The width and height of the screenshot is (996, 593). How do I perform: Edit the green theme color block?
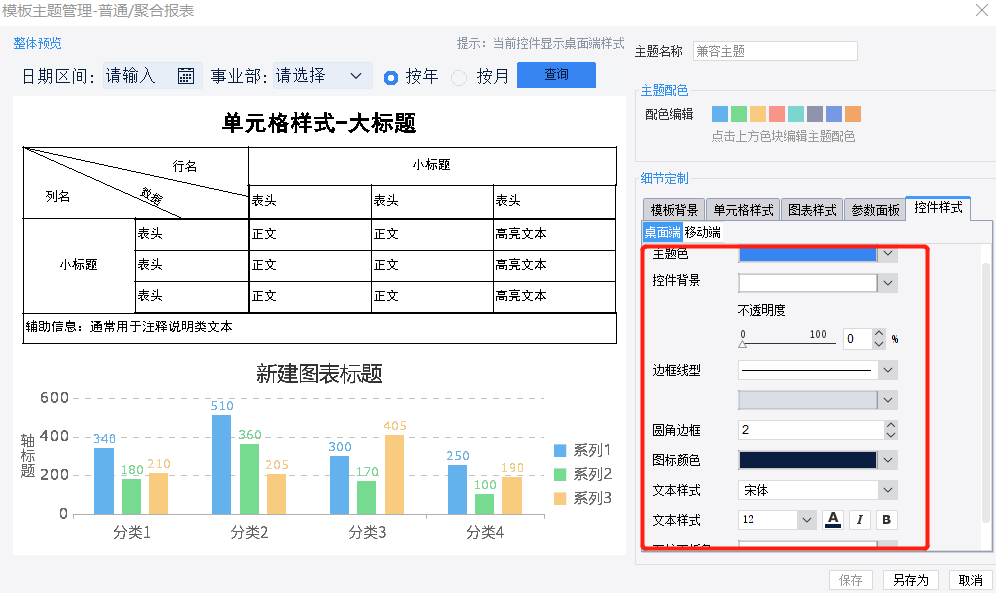click(739, 114)
